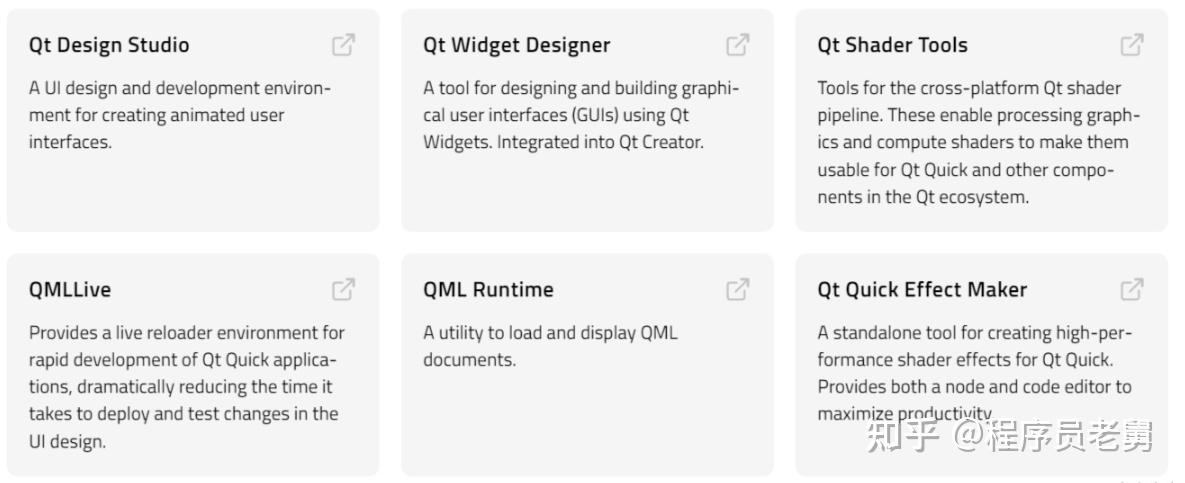Image resolution: width=1185 pixels, height=483 pixels.
Task: Open Qt Shader Tools external link icon
Action: 1131,45
